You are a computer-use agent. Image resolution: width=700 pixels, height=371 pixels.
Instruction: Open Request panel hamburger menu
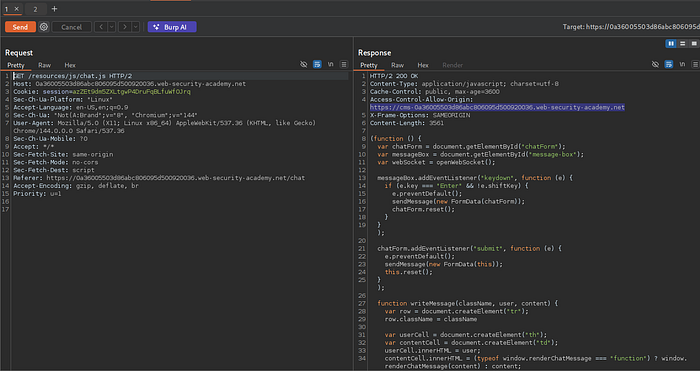[x=344, y=64]
